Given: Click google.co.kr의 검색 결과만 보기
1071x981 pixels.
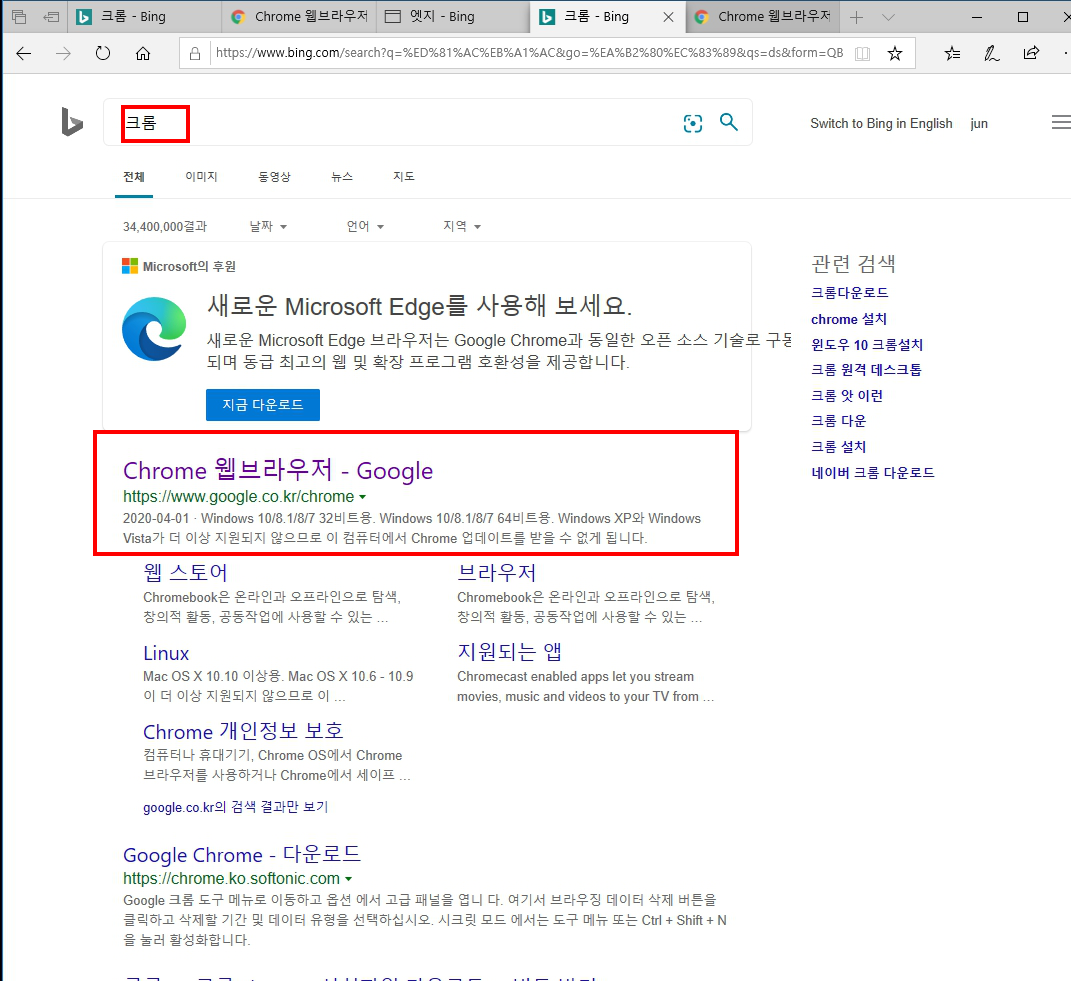Looking at the screenshot, I should [x=236, y=807].
